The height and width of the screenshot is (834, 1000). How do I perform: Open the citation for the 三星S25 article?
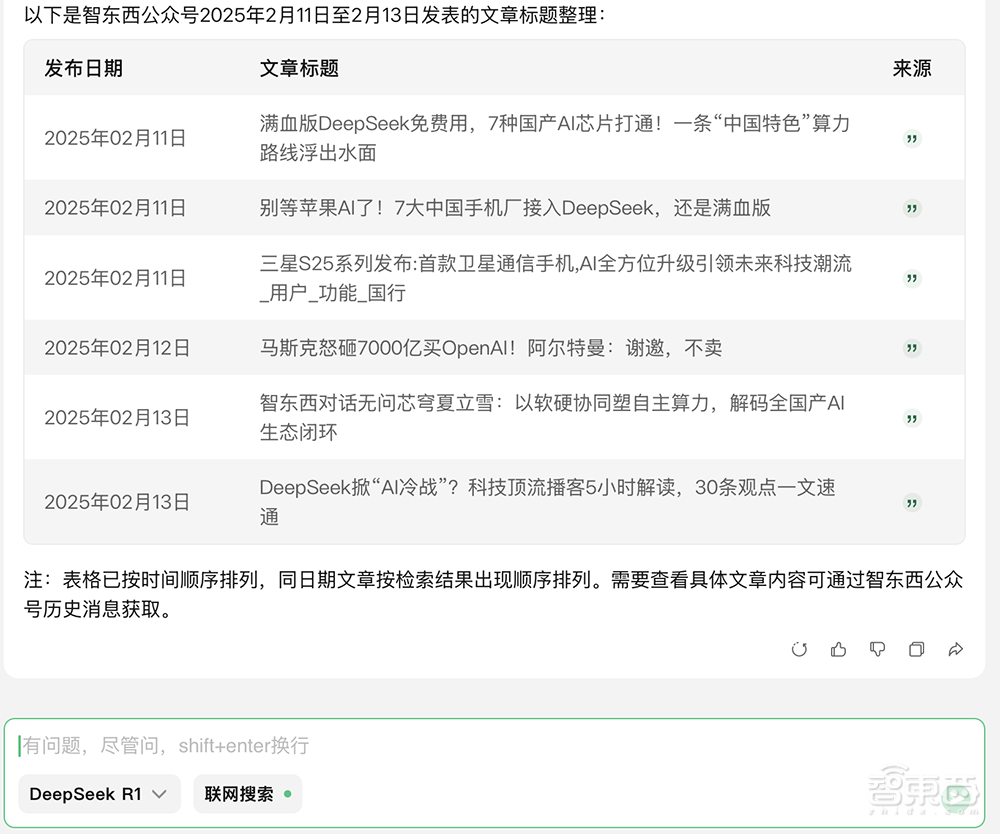point(911,278)
